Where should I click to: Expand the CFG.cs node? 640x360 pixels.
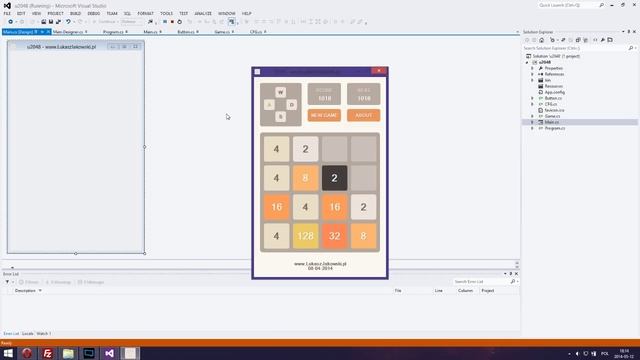tap(532, 104)
